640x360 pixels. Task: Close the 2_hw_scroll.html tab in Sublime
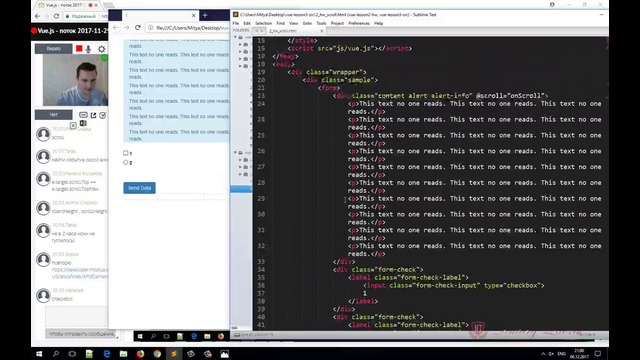click(x=322, y=31)
